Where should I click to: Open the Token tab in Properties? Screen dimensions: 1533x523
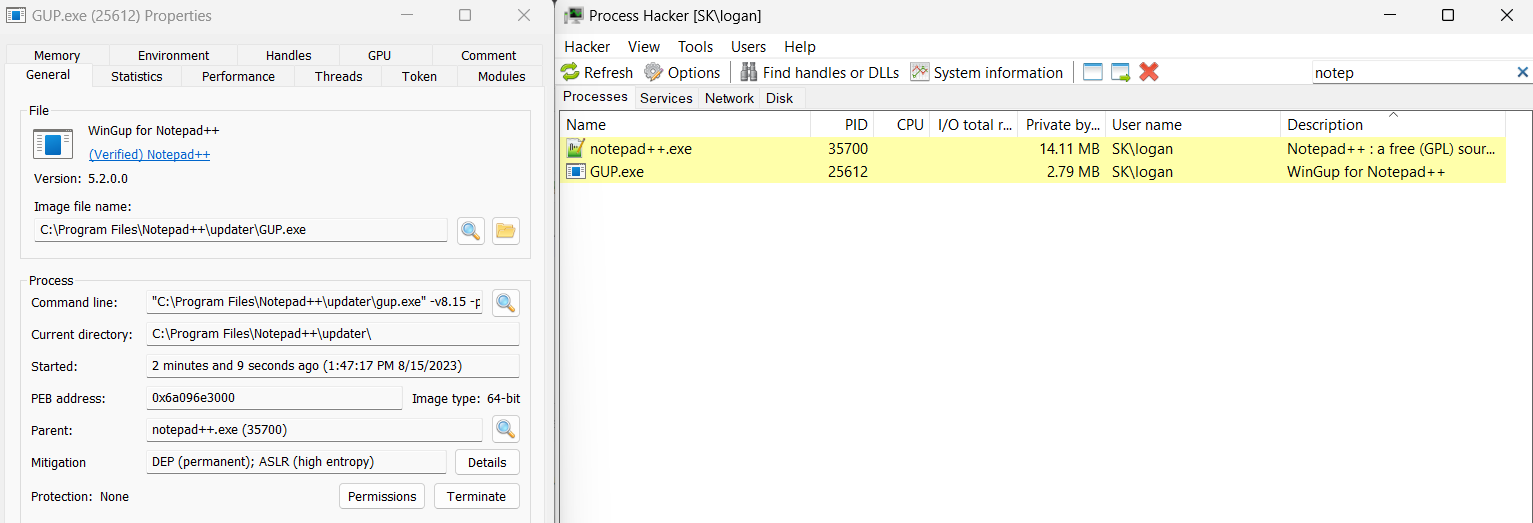pyautogui.click(x=419, y=77)
